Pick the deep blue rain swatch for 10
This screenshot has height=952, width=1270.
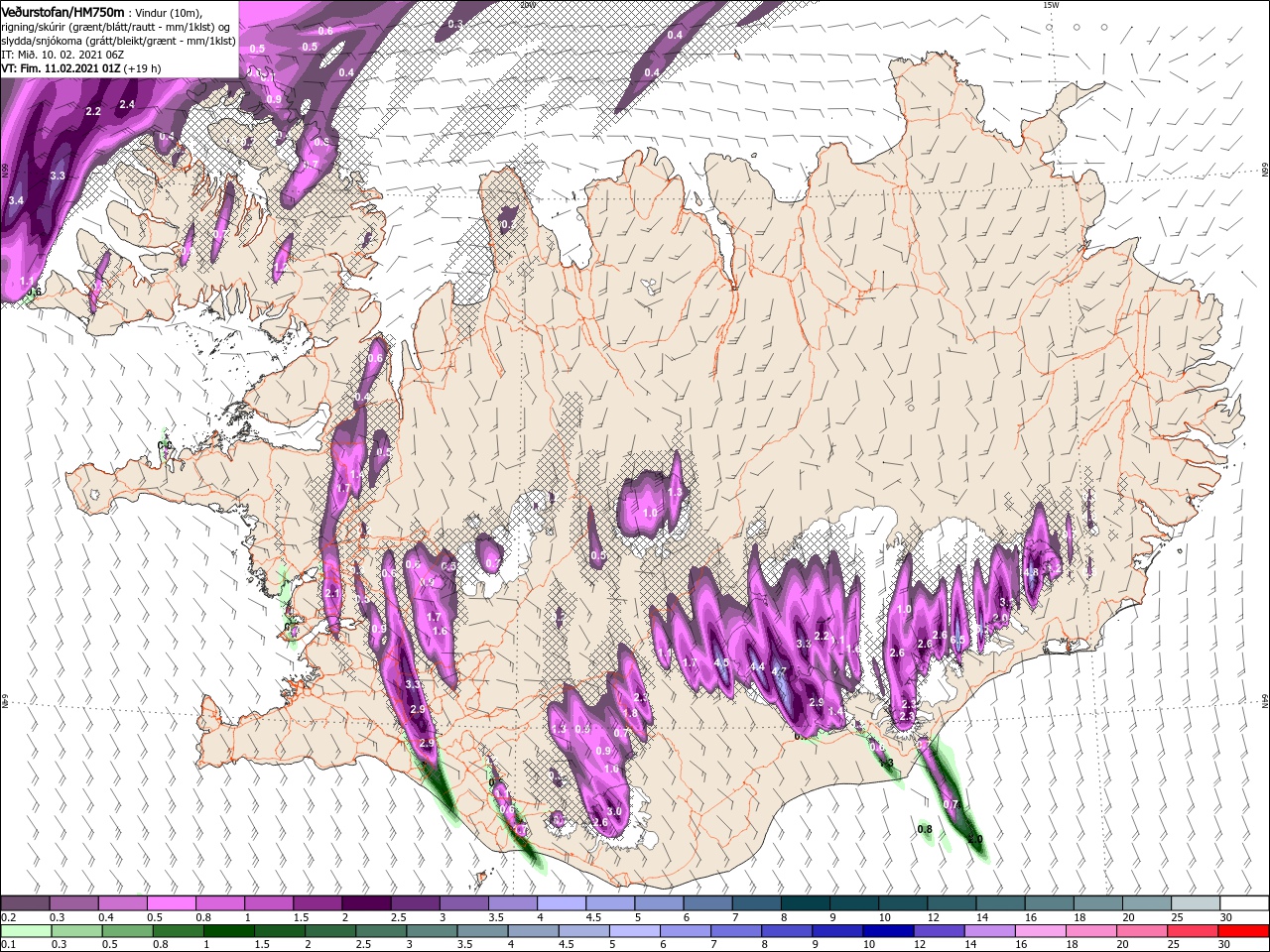[887, 931]
